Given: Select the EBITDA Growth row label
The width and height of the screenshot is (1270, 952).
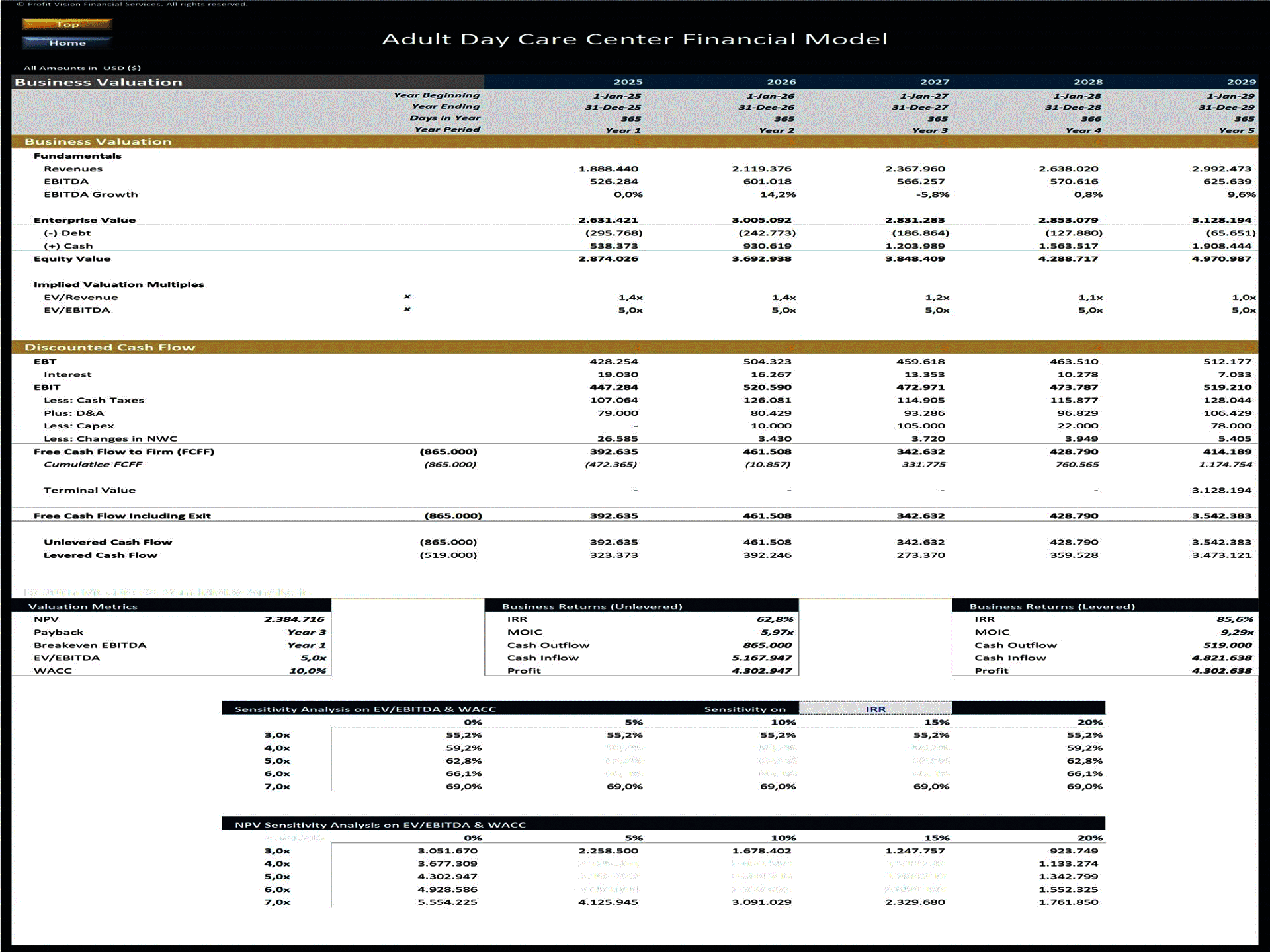Looking at the screenshot, I should [x=91, y=194].
